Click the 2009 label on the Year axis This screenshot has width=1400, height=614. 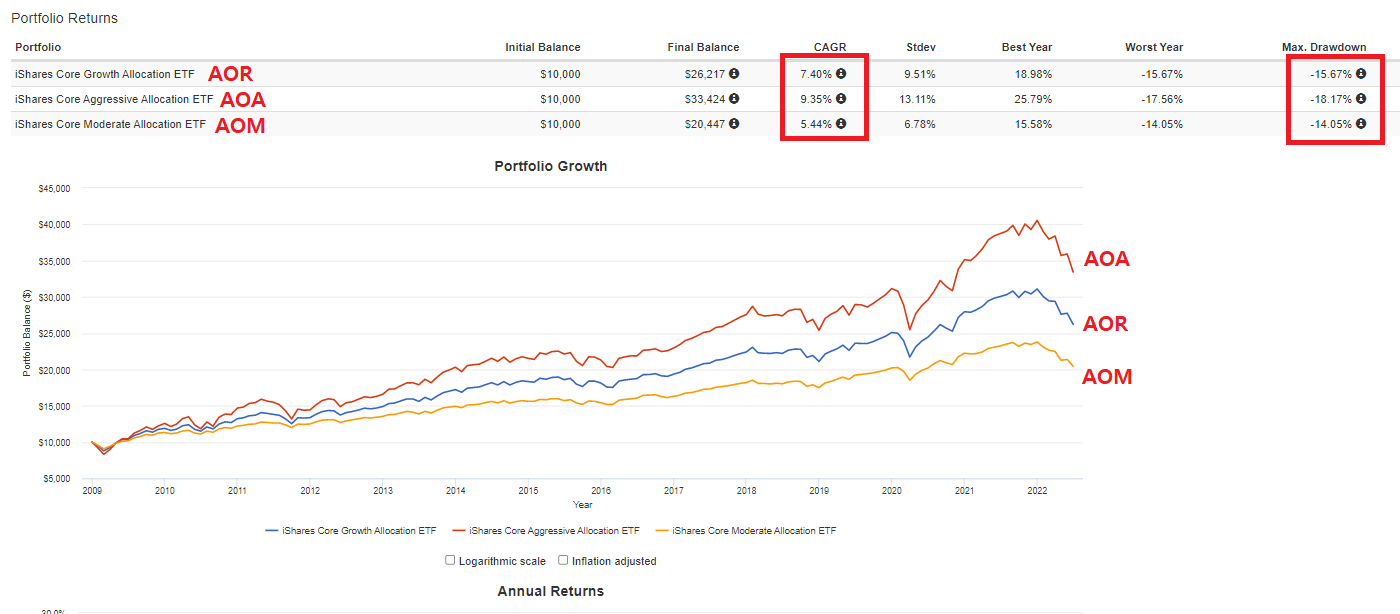[92, 491]
